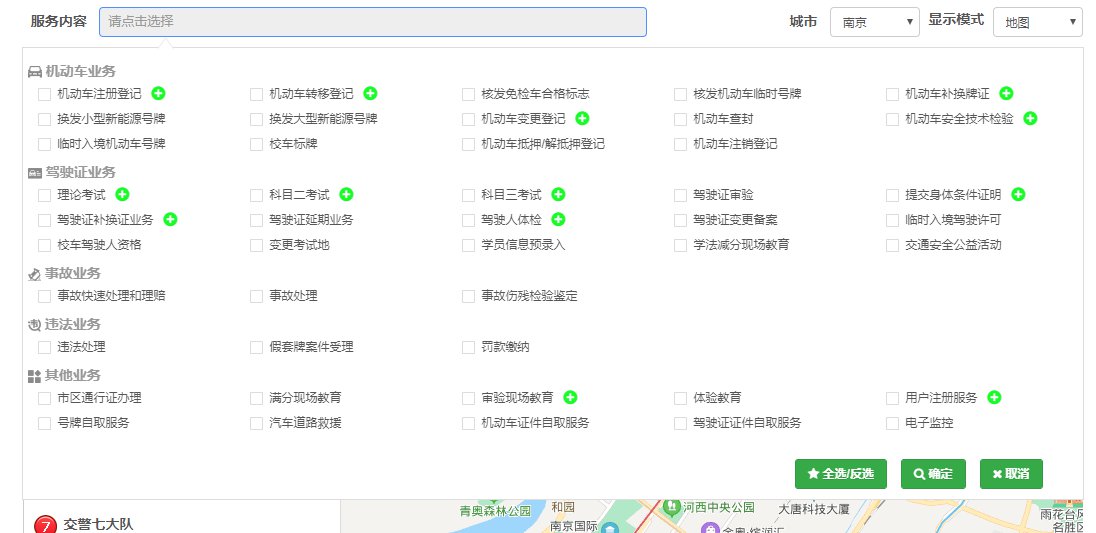Click green plus beside 理论考试
1096x533 pixels.
122,194
